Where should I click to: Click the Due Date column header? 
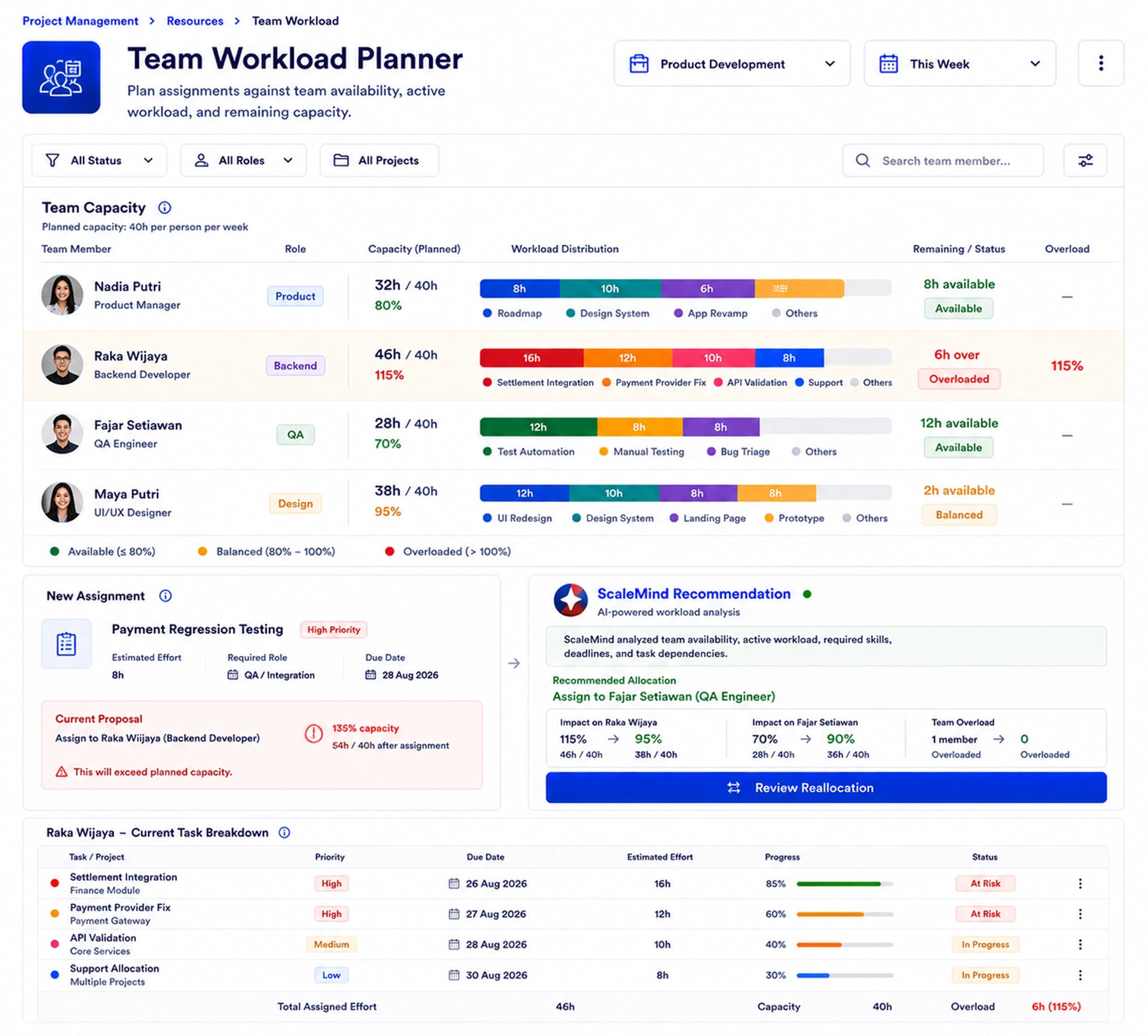[485, 857]
